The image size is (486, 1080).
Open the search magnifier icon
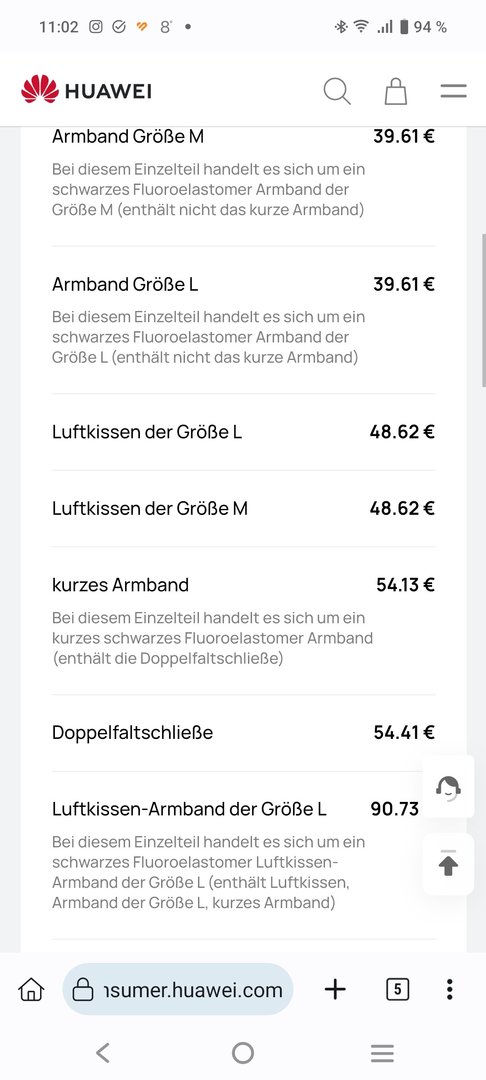tap(337, 91)
